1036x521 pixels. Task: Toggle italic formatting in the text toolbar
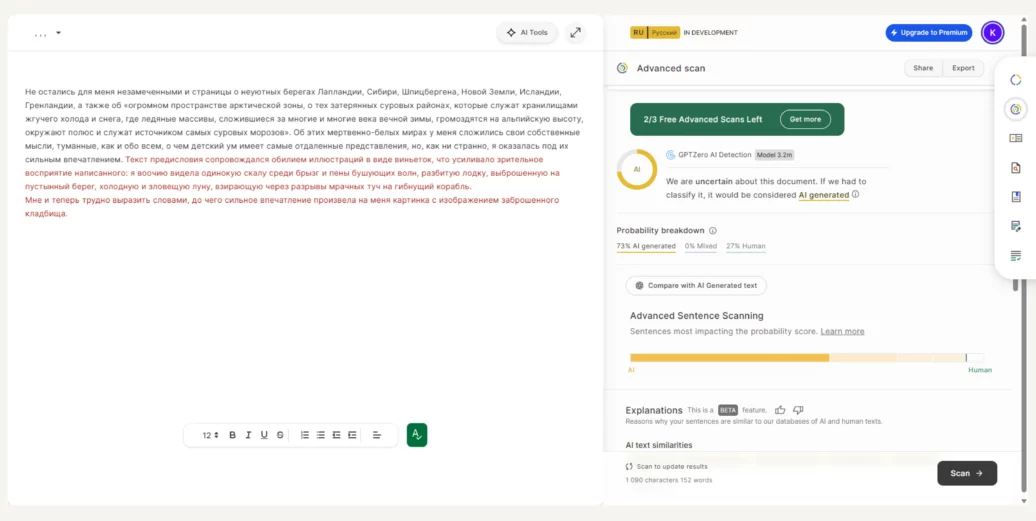248,435
